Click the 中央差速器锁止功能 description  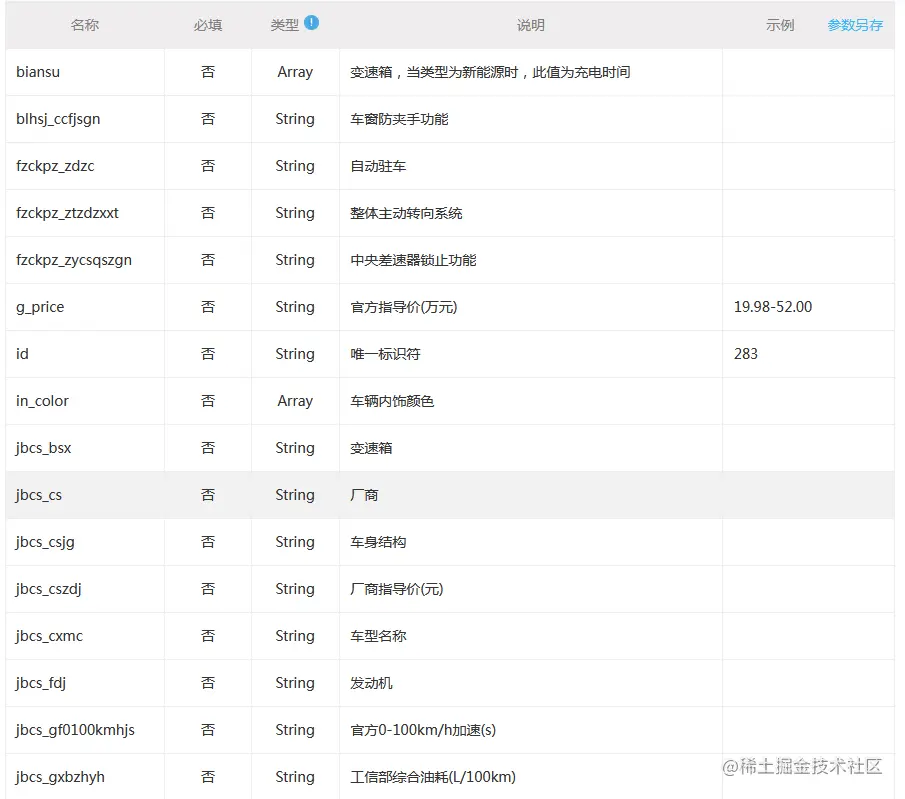pos(413,260)
